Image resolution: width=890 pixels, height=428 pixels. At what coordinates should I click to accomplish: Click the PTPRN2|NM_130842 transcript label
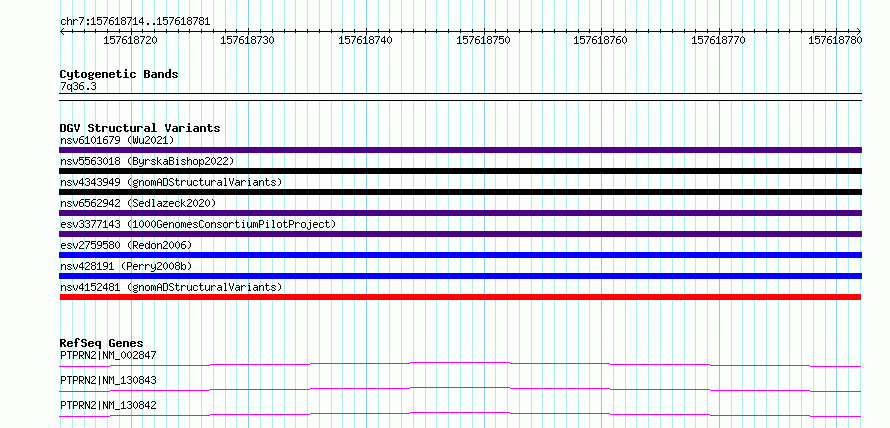(x=108, y=405)
